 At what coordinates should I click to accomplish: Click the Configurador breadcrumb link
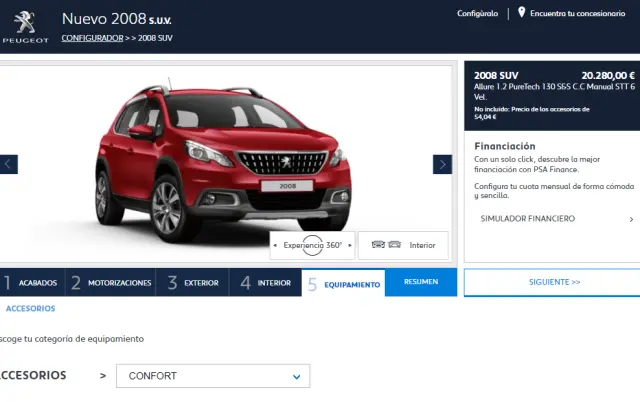[x=92, y=38]
